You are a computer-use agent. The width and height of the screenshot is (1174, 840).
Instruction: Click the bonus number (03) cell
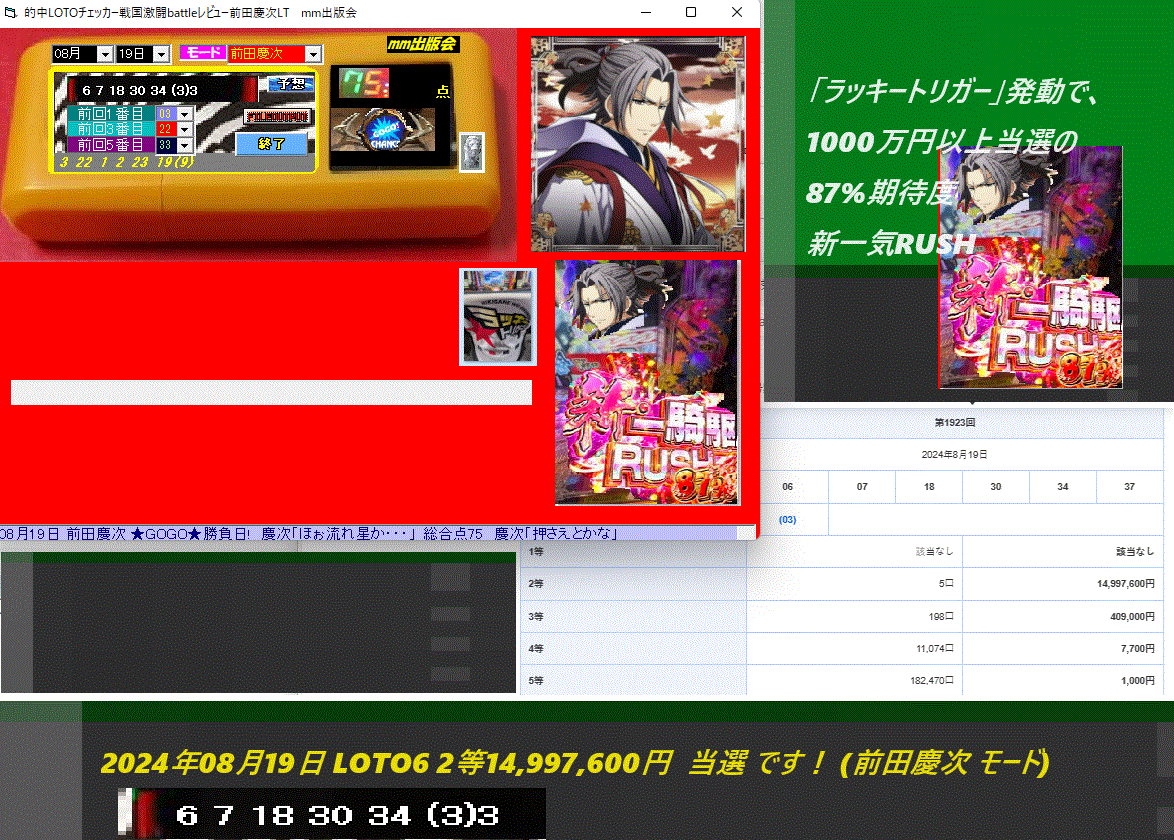(x=788, y=520)
